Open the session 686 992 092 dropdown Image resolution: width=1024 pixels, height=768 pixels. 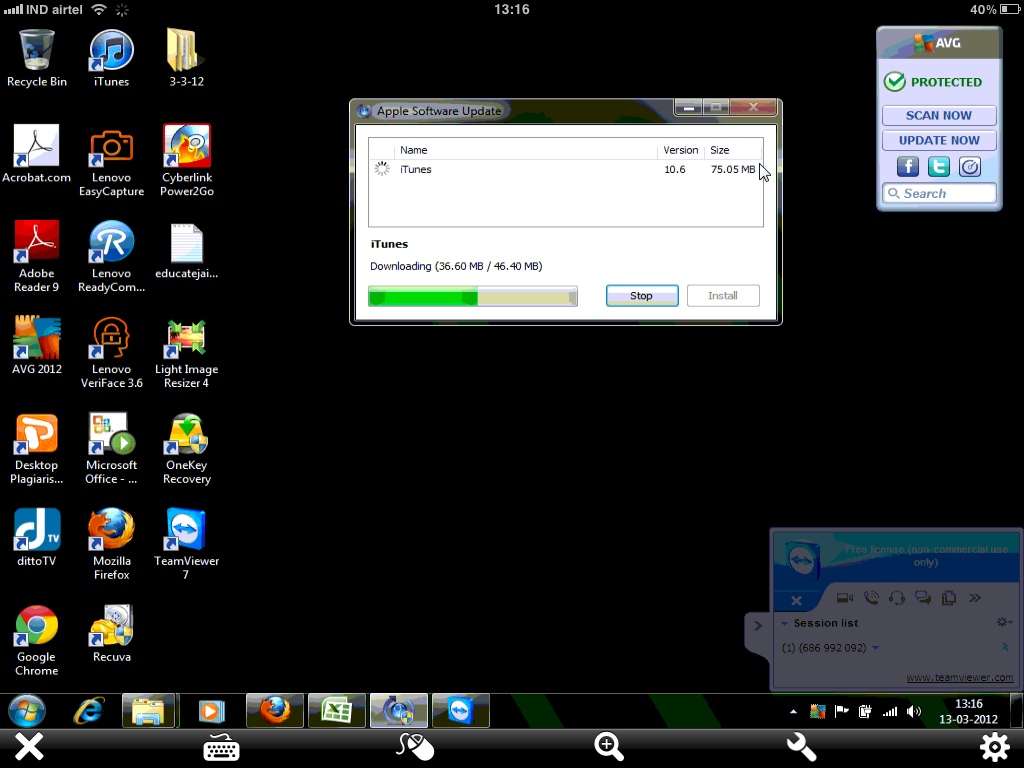875,648
